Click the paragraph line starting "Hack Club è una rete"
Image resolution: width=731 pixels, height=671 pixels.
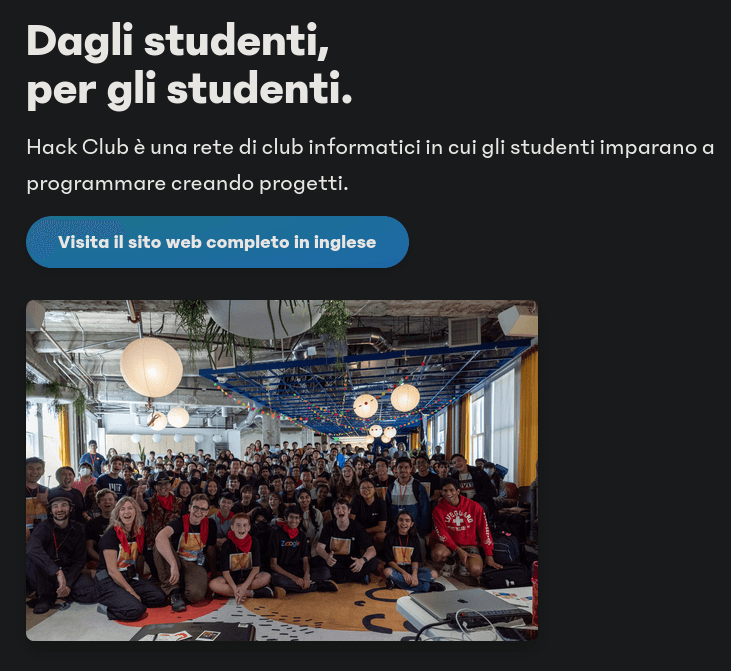(x=370, y=147)
